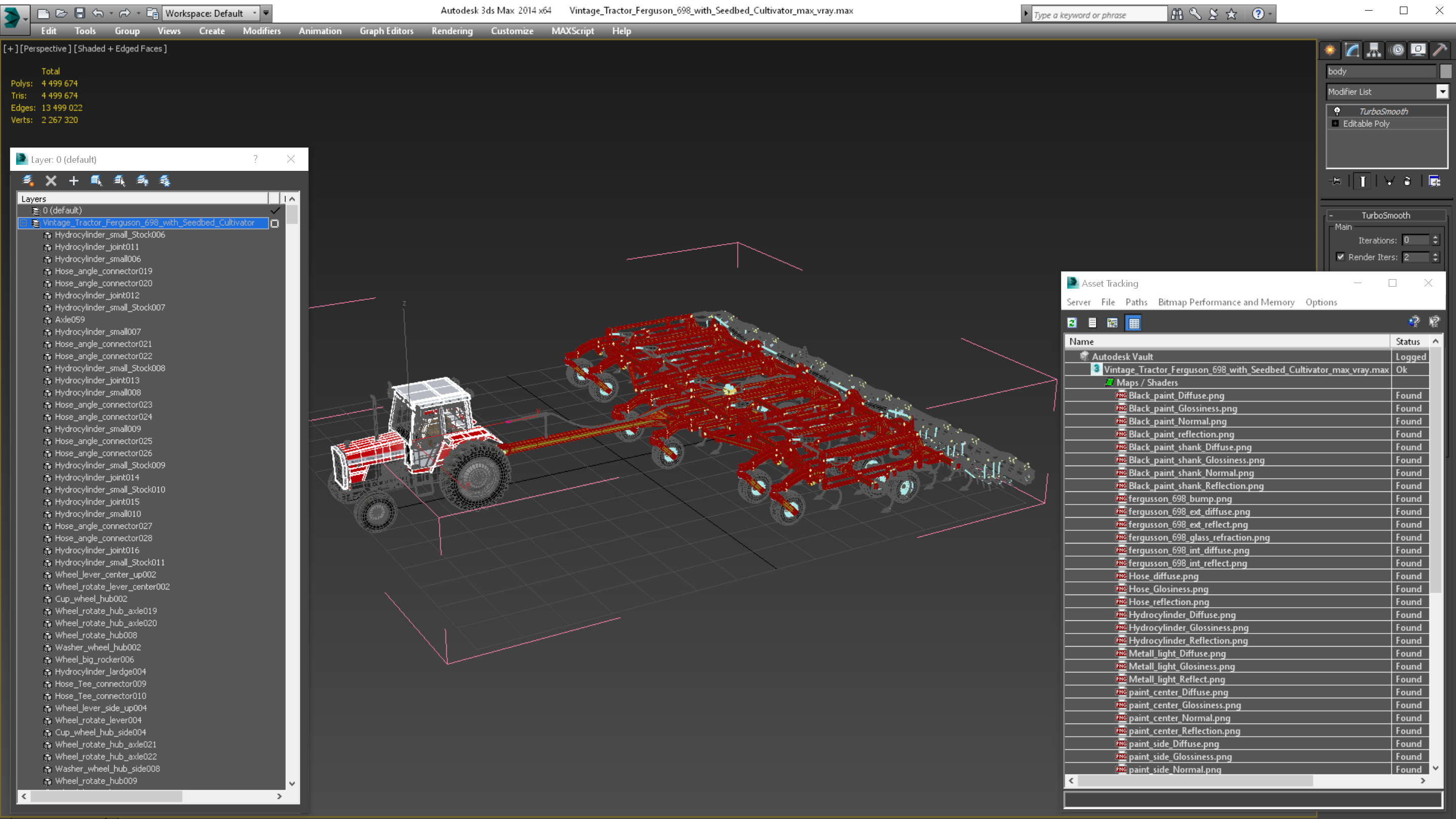Click the Layers column header

[x=144, y=198]
